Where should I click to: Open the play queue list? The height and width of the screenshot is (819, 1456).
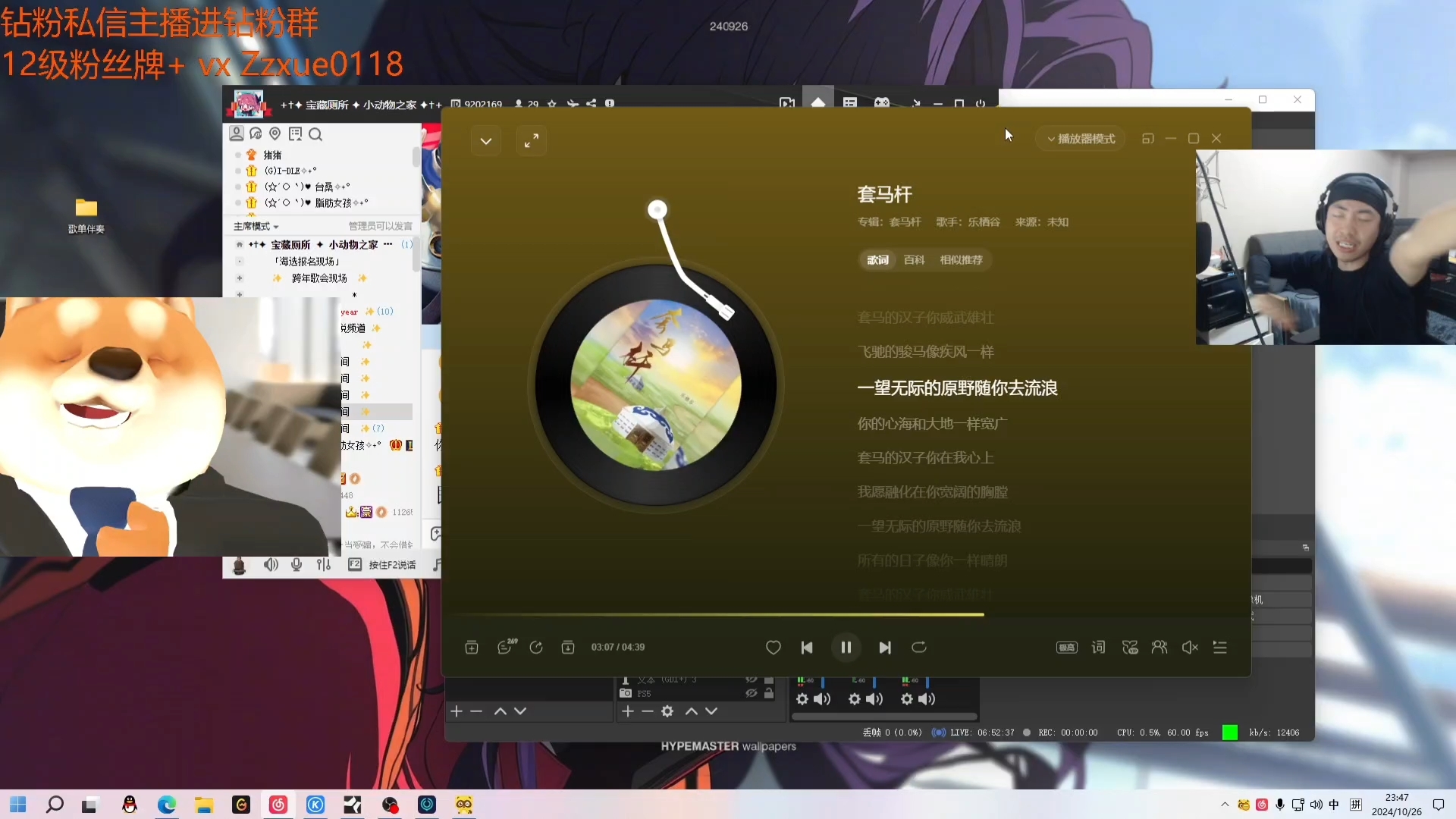click(x=1220, y=647)
